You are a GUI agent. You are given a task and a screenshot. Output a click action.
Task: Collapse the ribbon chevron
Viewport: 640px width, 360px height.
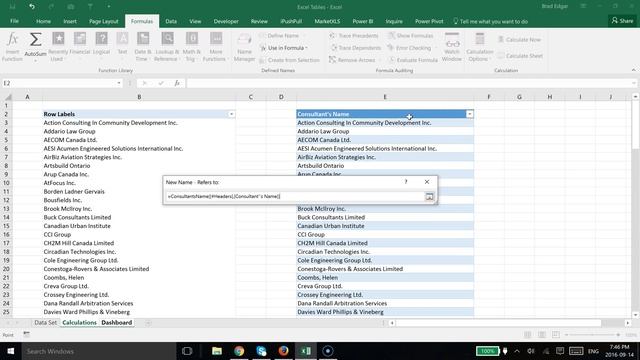pyautogui.click(x=633, y=70)
